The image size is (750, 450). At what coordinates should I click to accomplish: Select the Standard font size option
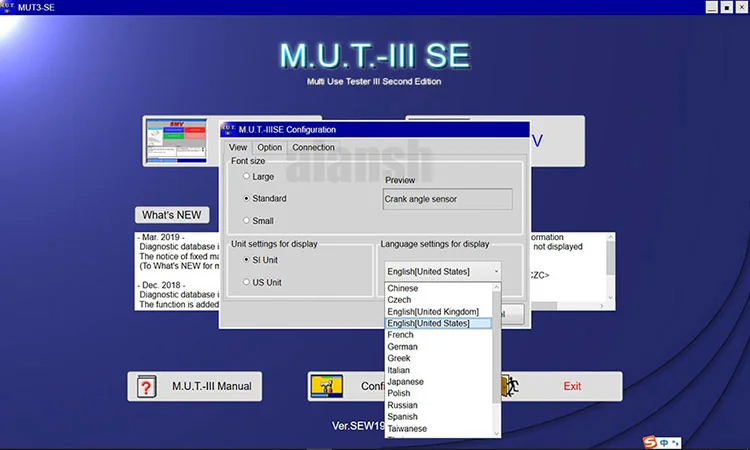(x=246, y=198)
